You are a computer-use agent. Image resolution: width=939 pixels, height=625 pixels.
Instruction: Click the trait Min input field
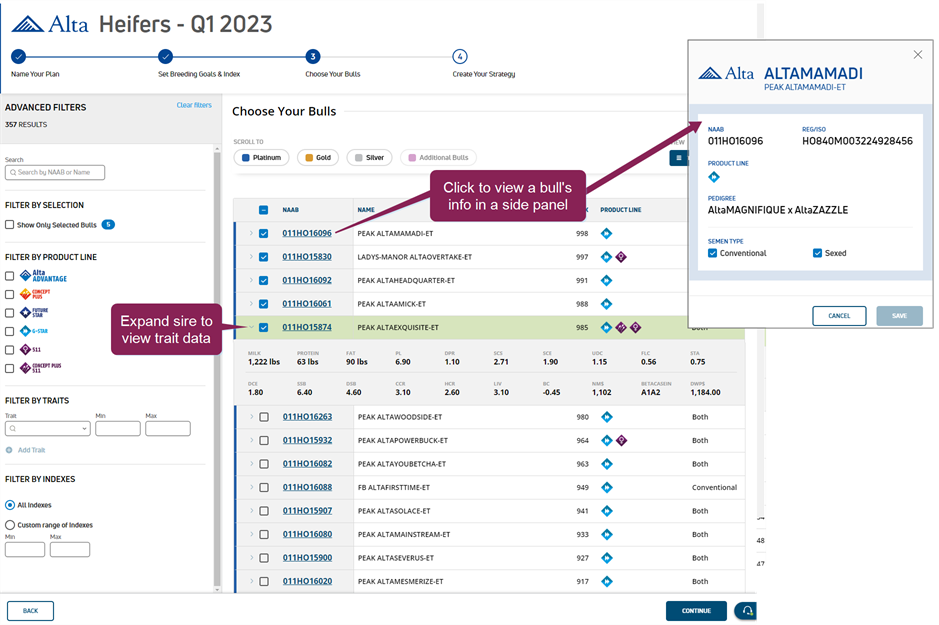(118, 429)
